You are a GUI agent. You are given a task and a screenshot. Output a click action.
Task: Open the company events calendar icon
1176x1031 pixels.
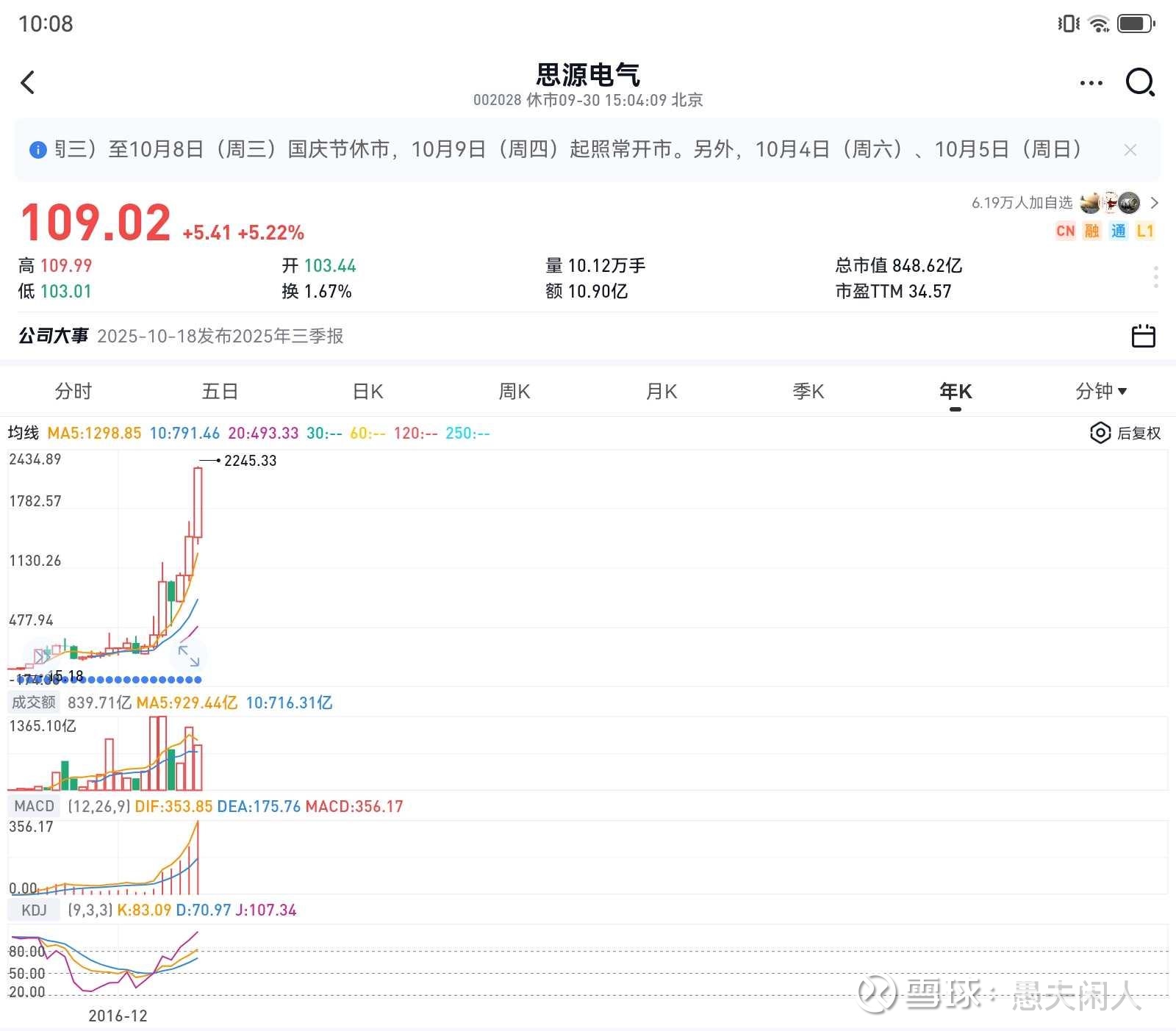pyautogui.click(x=1143, y=336)
